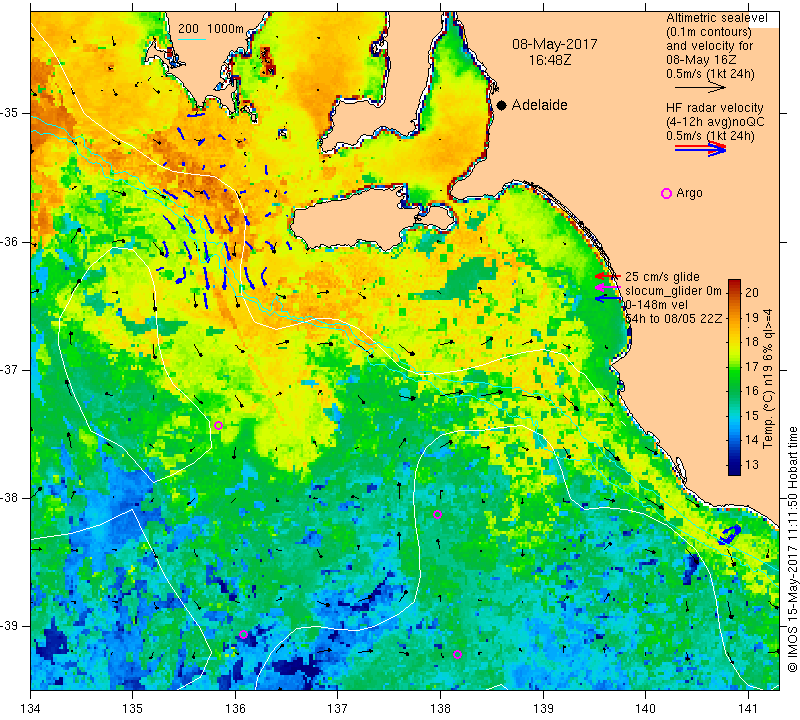Click the longitude axis label 140
This screenshot has height=720, width=800.
[x=645, y=709]
